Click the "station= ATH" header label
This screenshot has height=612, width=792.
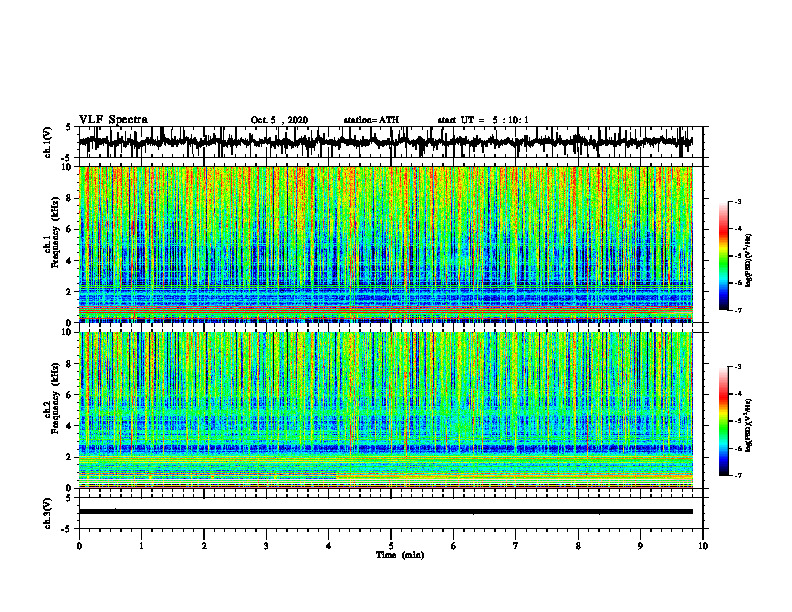pos(371,120)
